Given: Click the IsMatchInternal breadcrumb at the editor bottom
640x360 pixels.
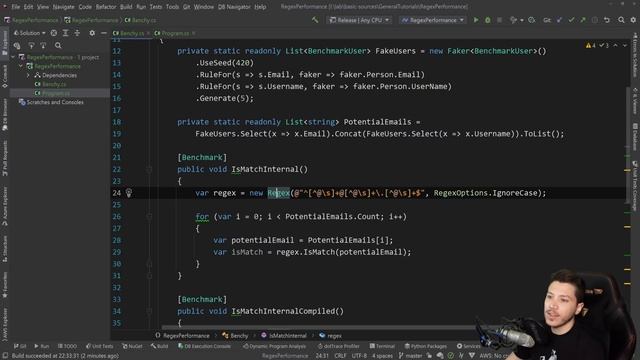Looking at the screenshot, I should [284, 336].
